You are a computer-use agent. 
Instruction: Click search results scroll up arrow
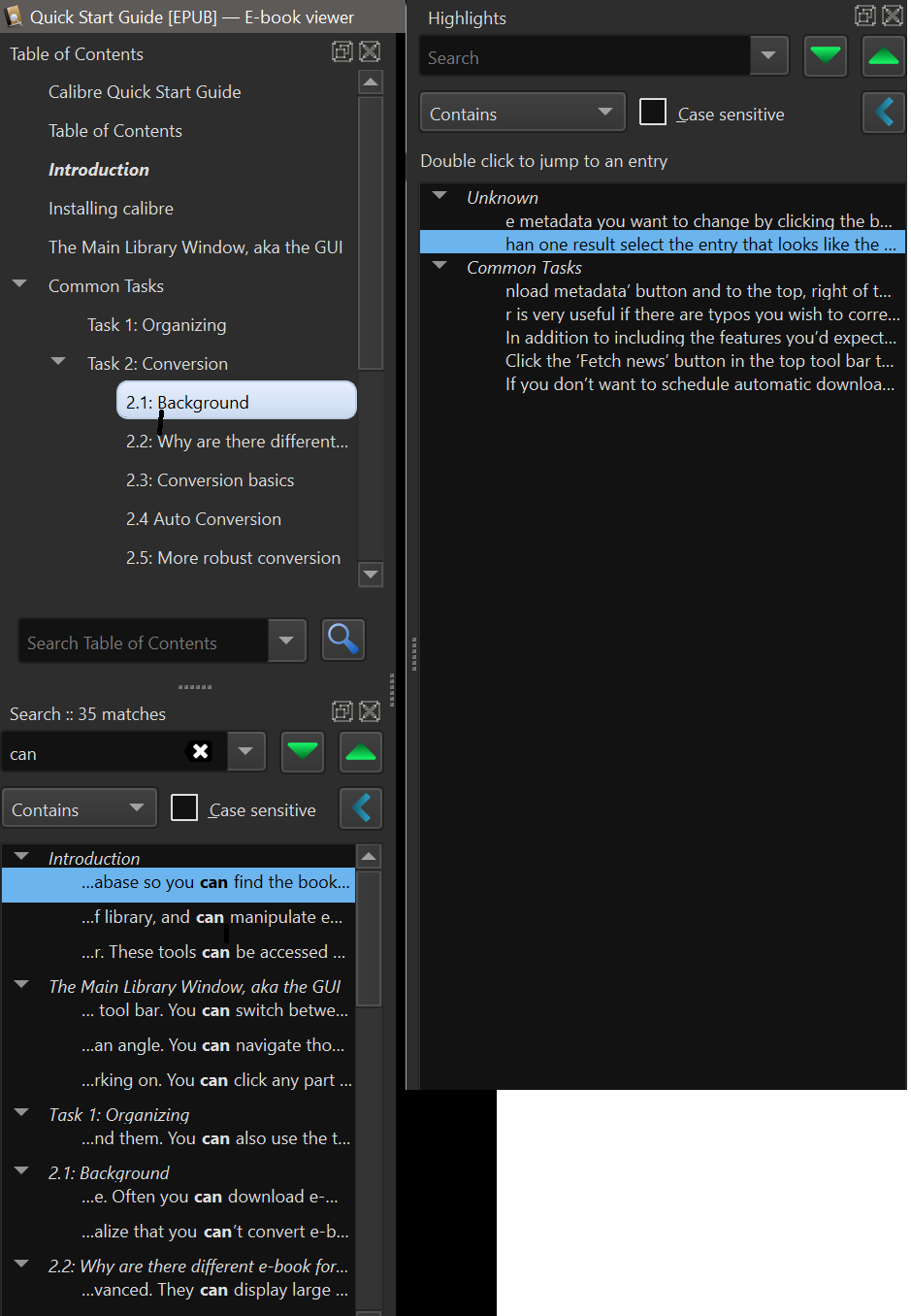click(x=369, y=856)
